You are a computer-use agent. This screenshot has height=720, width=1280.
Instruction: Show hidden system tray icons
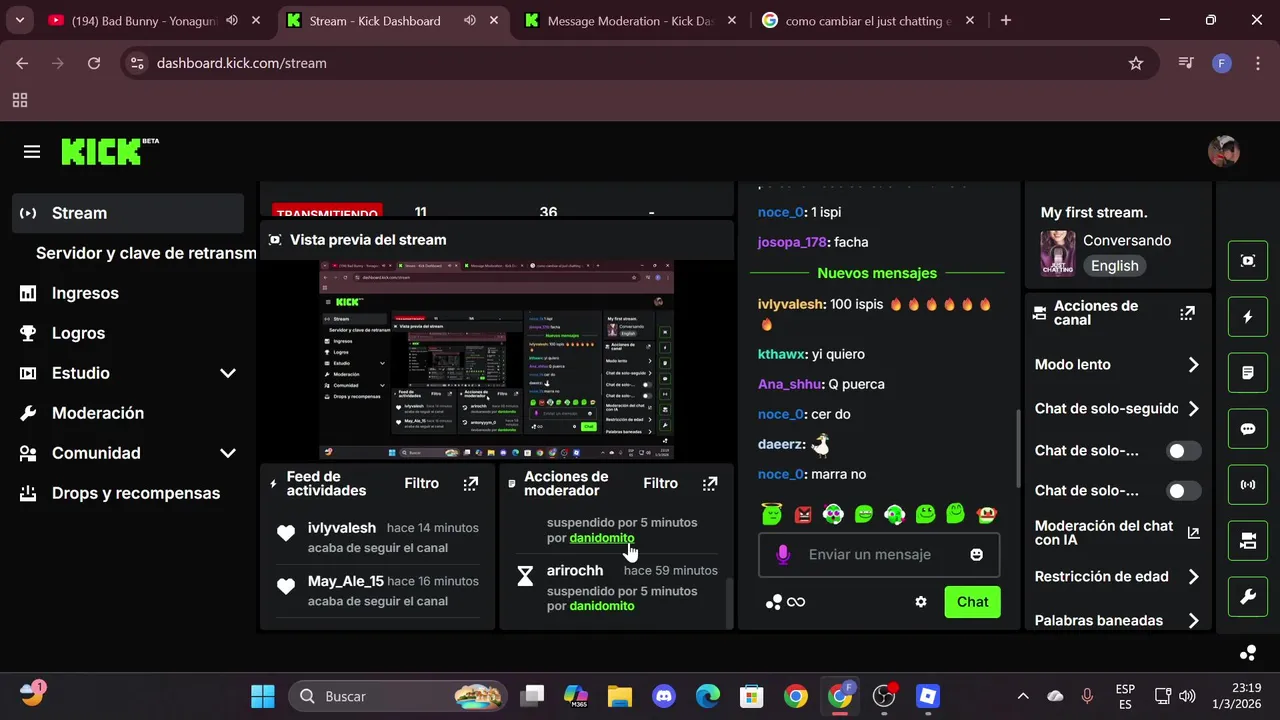coord(1023,696)
